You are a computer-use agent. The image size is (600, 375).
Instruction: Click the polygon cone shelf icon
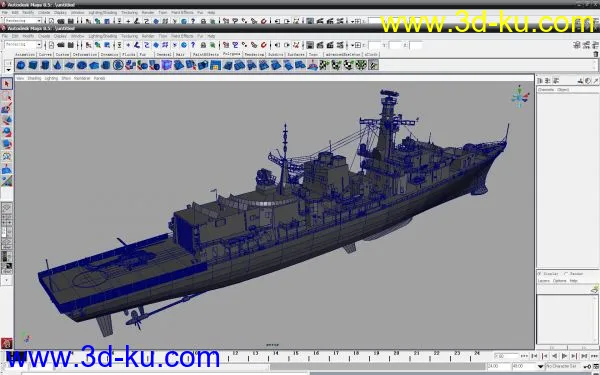click(57, 65)
